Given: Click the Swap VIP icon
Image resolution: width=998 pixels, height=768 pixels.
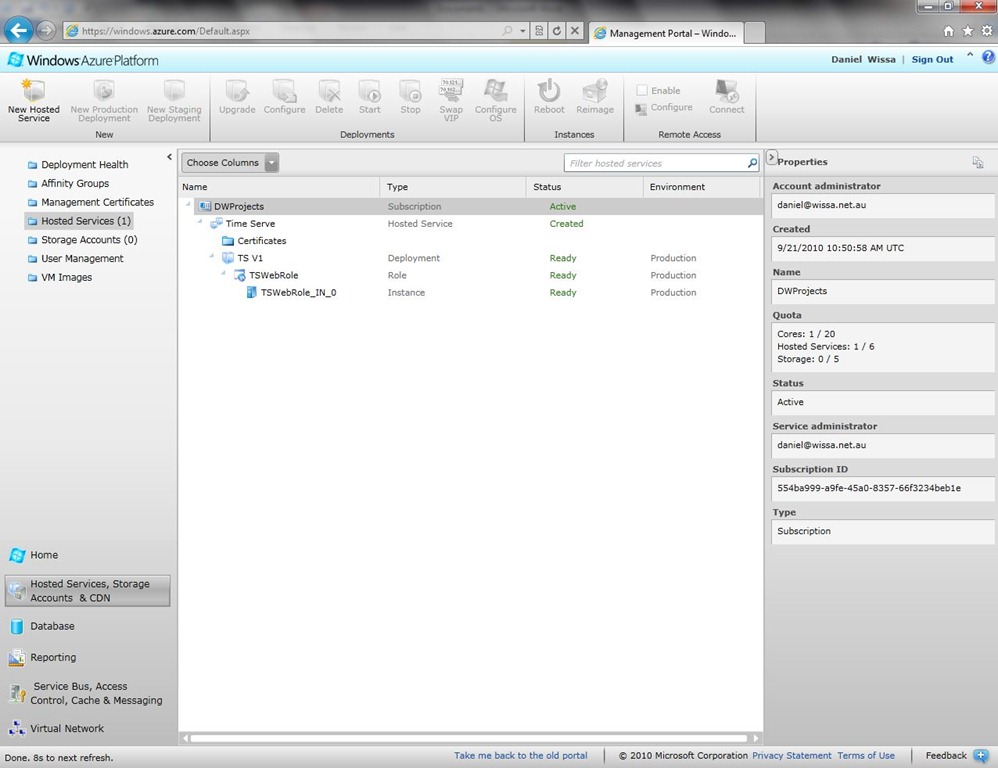Looking at the screenshot, I should (451, 91).
